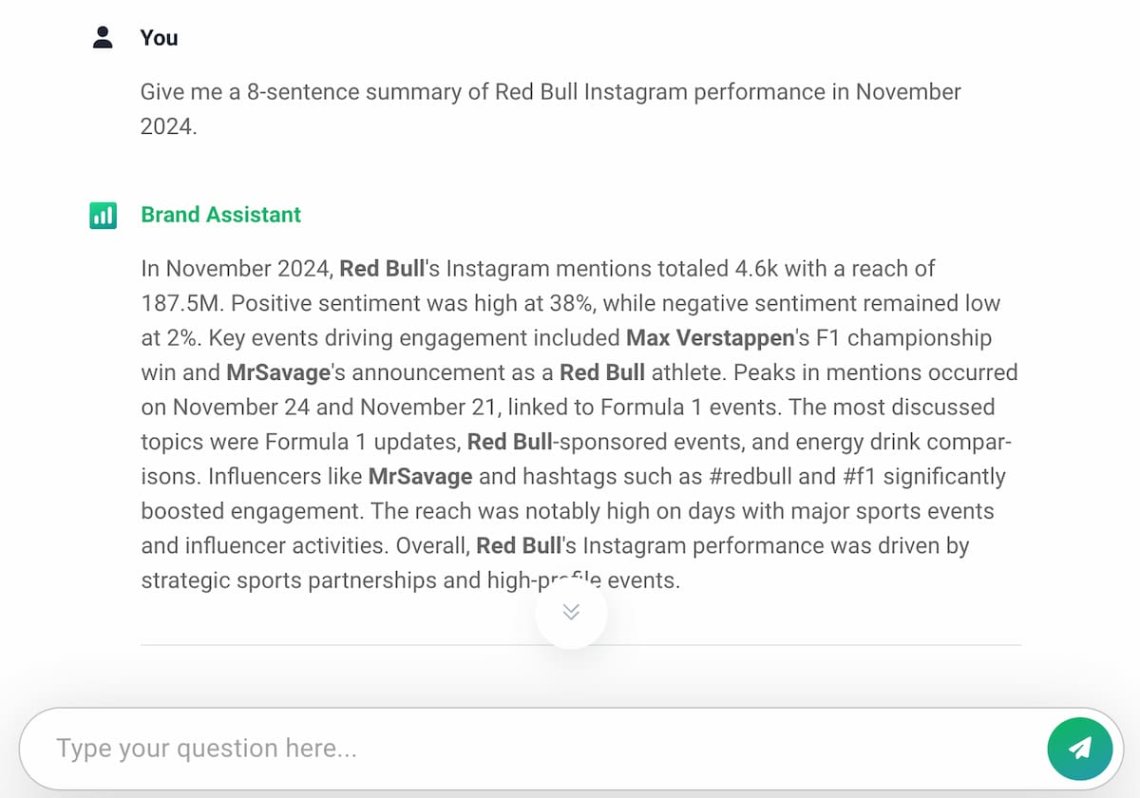
Task: Click the green paper-plane send button
Action: (x=1080, y=749)
